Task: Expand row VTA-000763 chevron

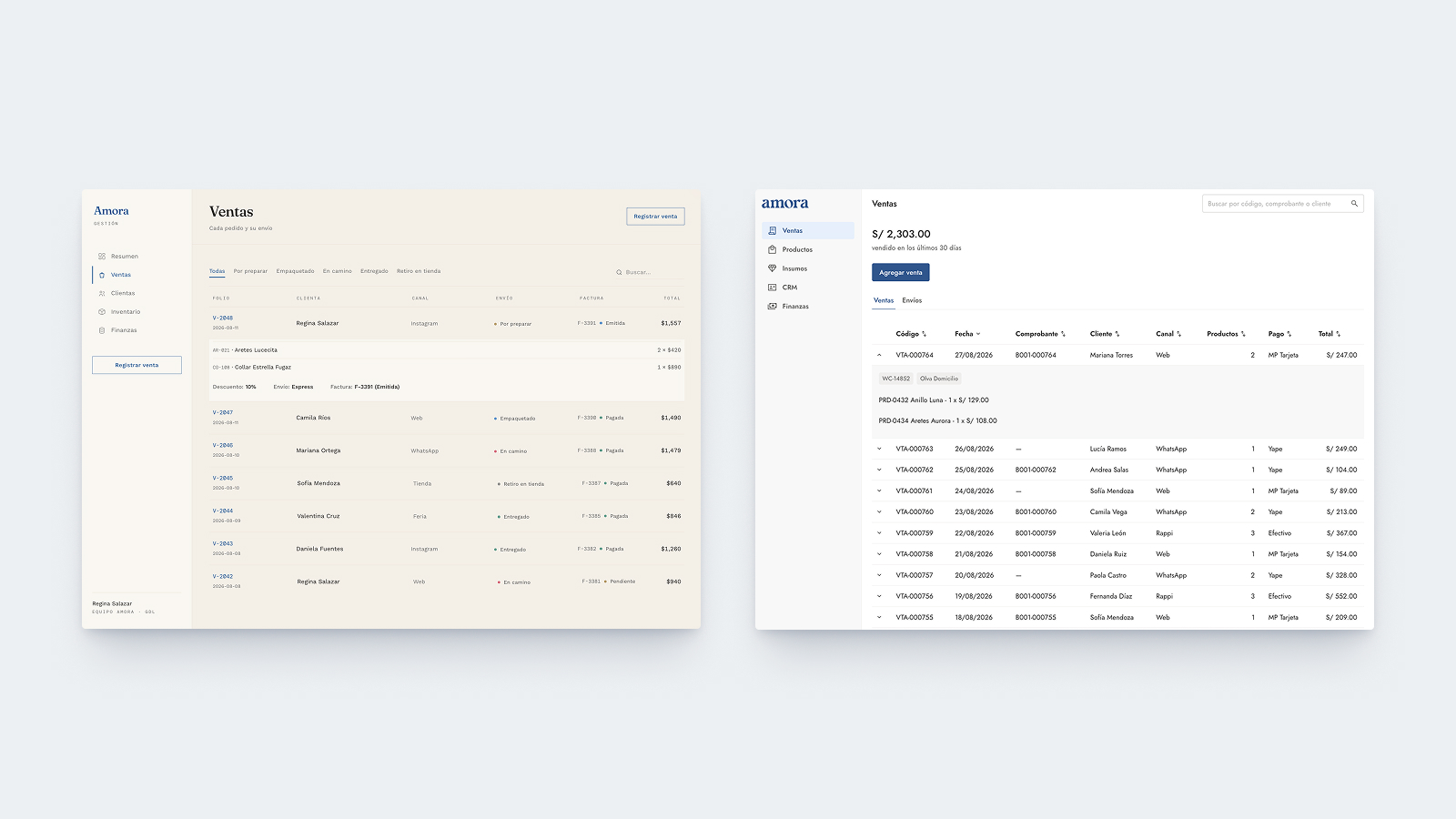Action: click(x=879, y=449)
